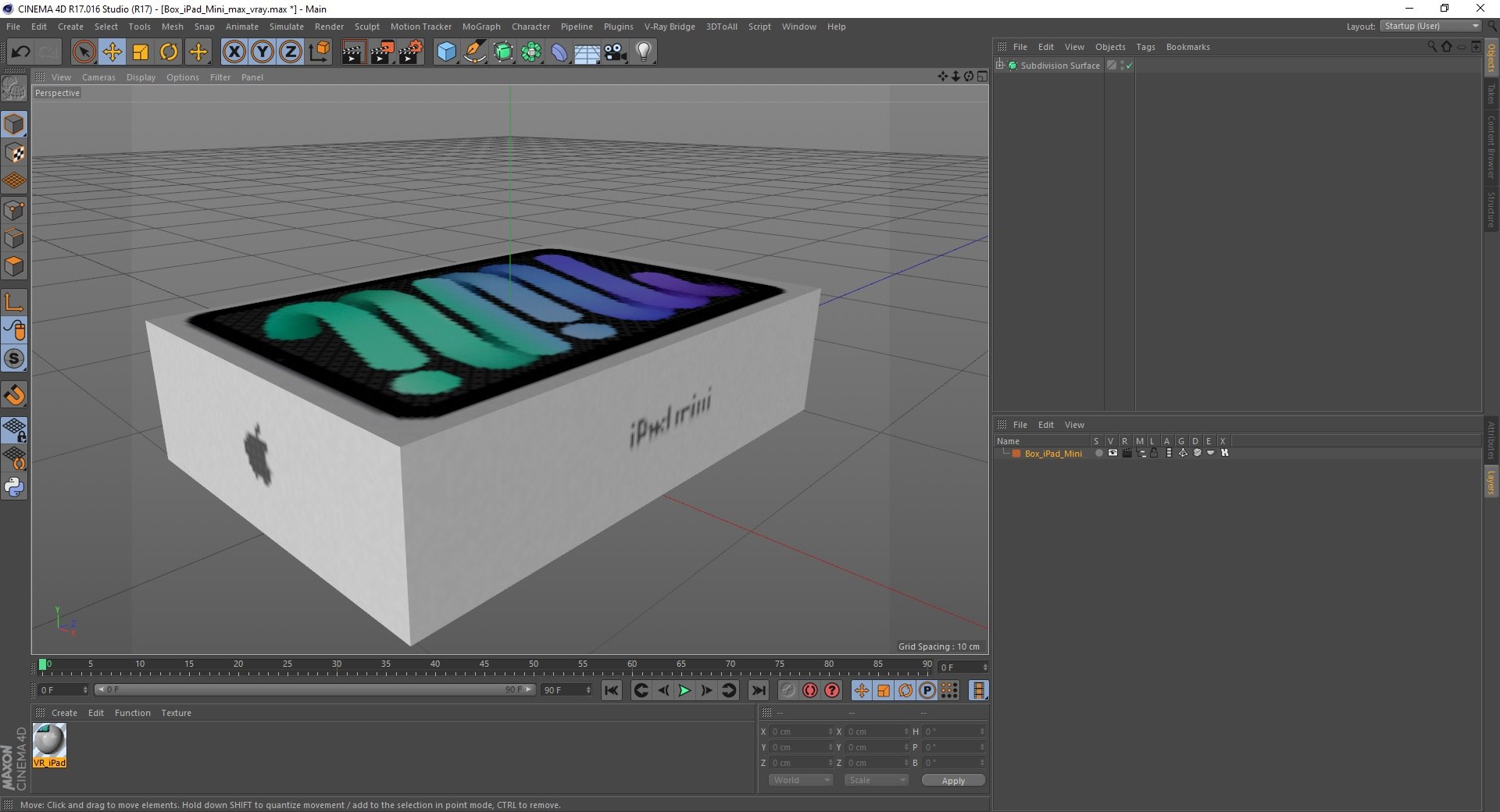Screen dimensions: 1500x812
Task: Click Make Editable icon in left sidebar
Action: 14,89
